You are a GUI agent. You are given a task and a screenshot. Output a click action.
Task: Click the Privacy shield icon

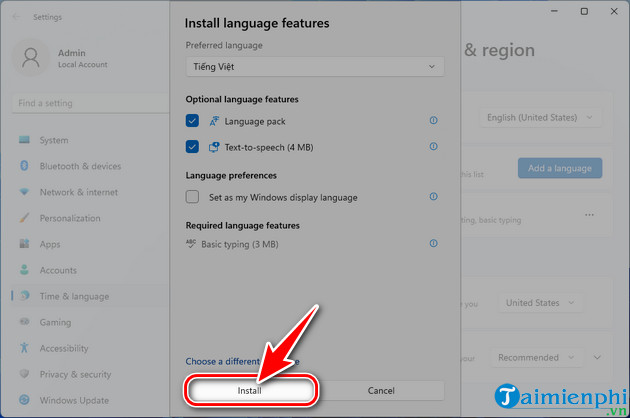click(x=24, y=374)
